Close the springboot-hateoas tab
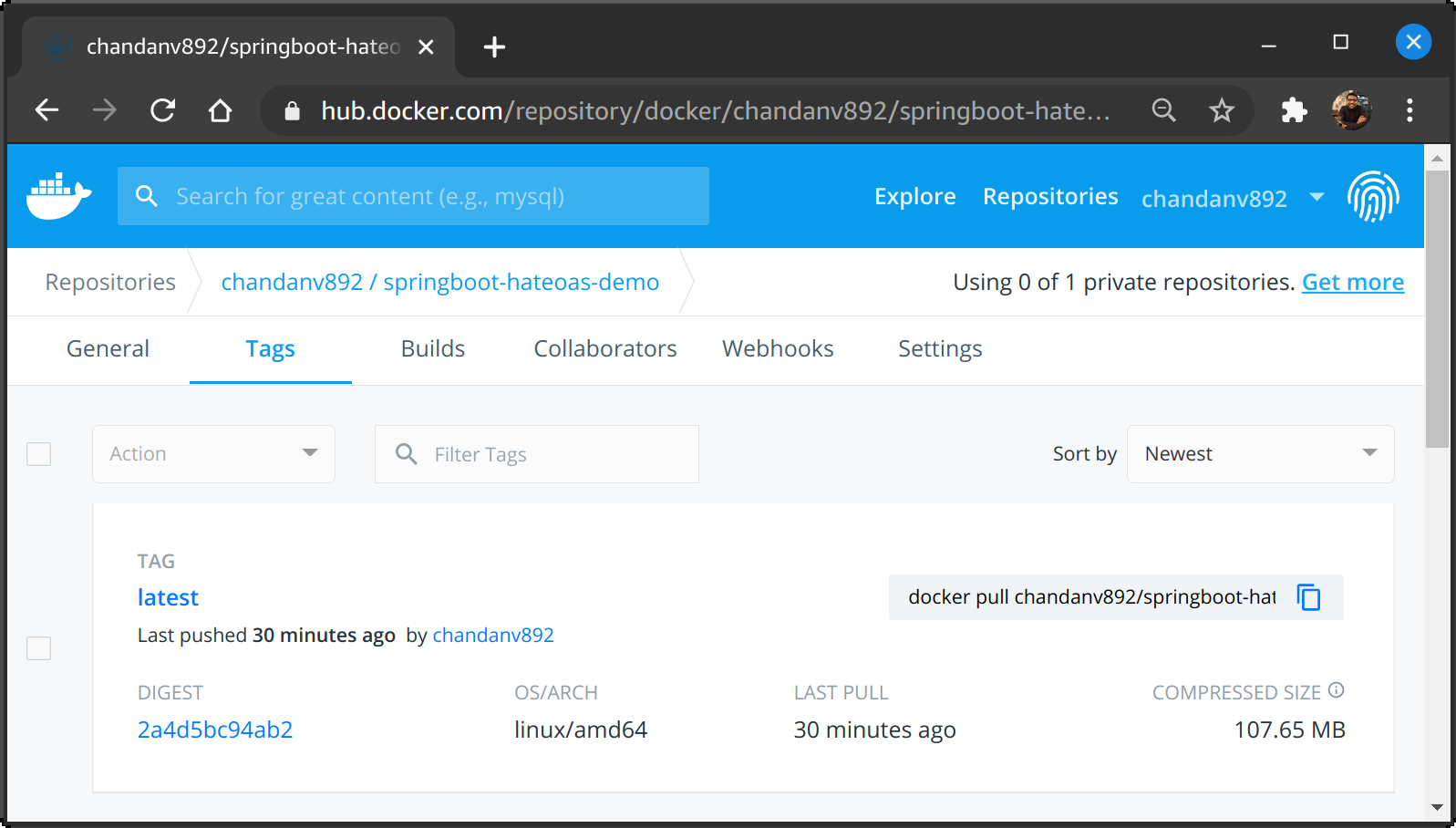This screenshot has width=1456, height=828. 426,47
